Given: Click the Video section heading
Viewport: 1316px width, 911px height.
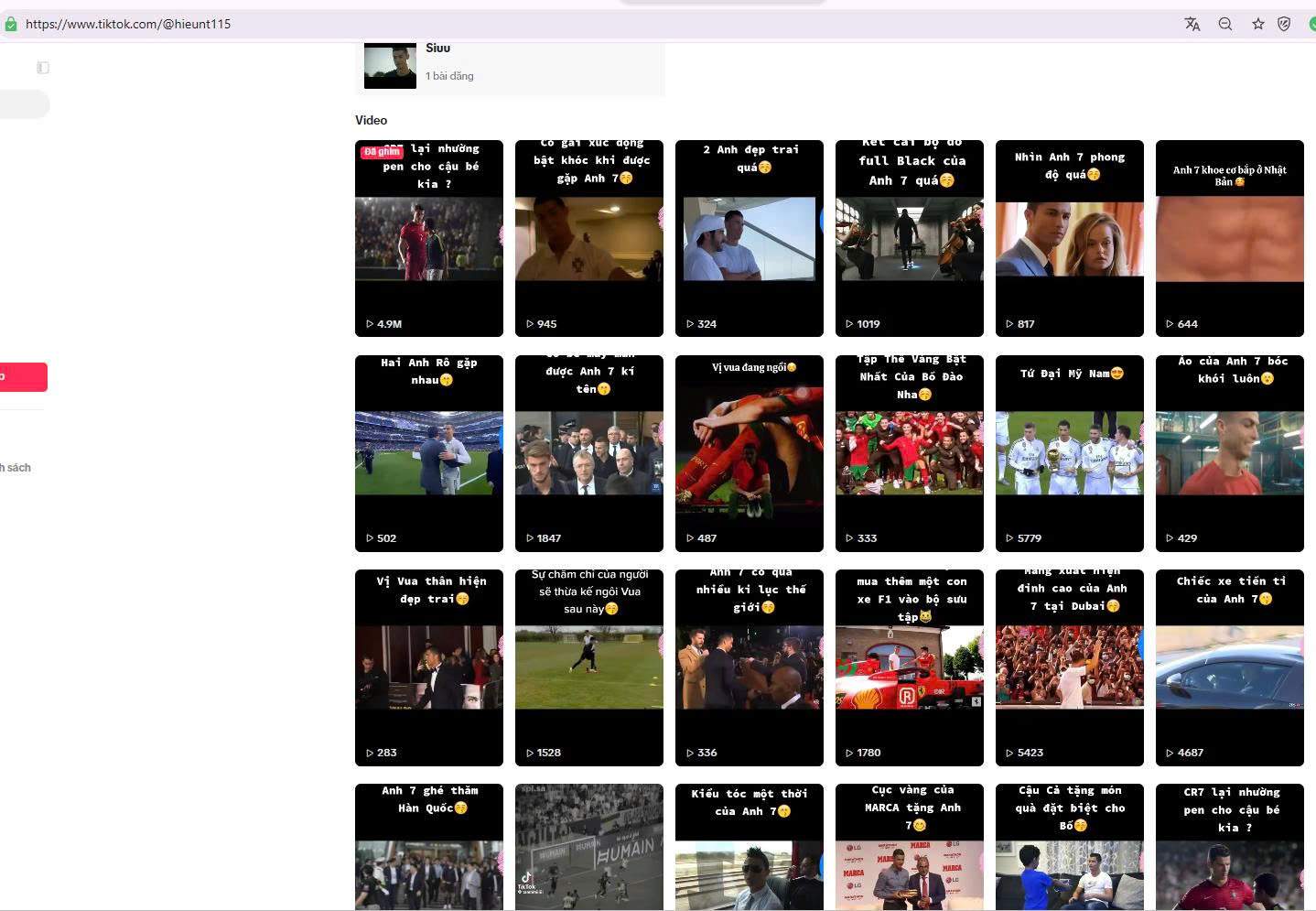Looking at the screenshot, I should [371, 120].
